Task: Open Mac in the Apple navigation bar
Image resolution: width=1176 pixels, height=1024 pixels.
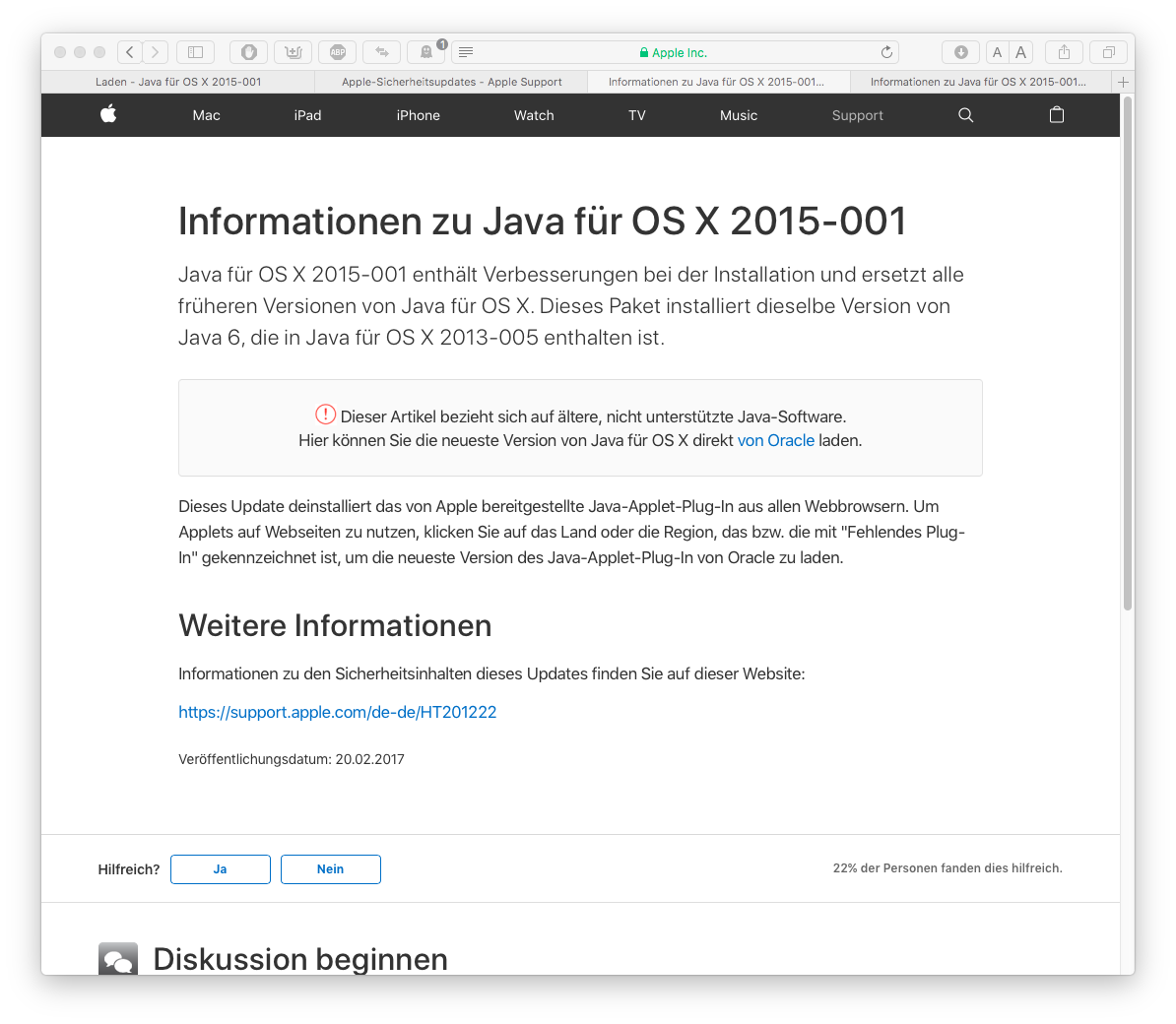Action: point(206,115)
